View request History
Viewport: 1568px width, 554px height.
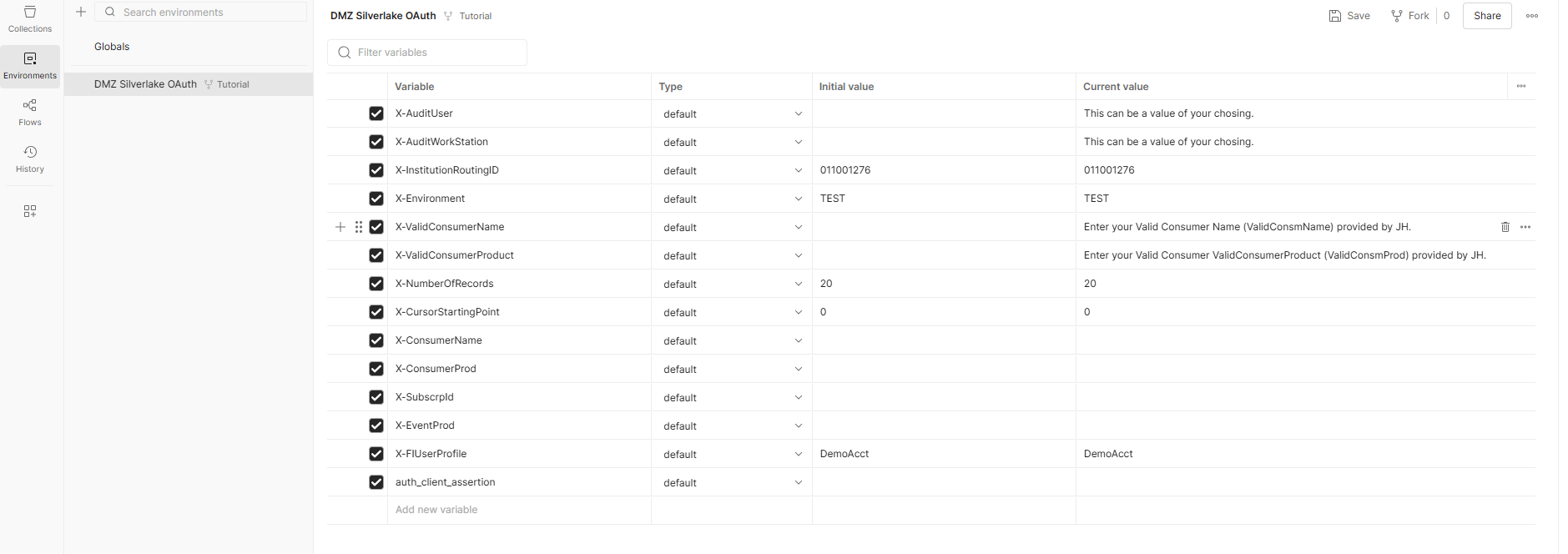tap(29, 158)
